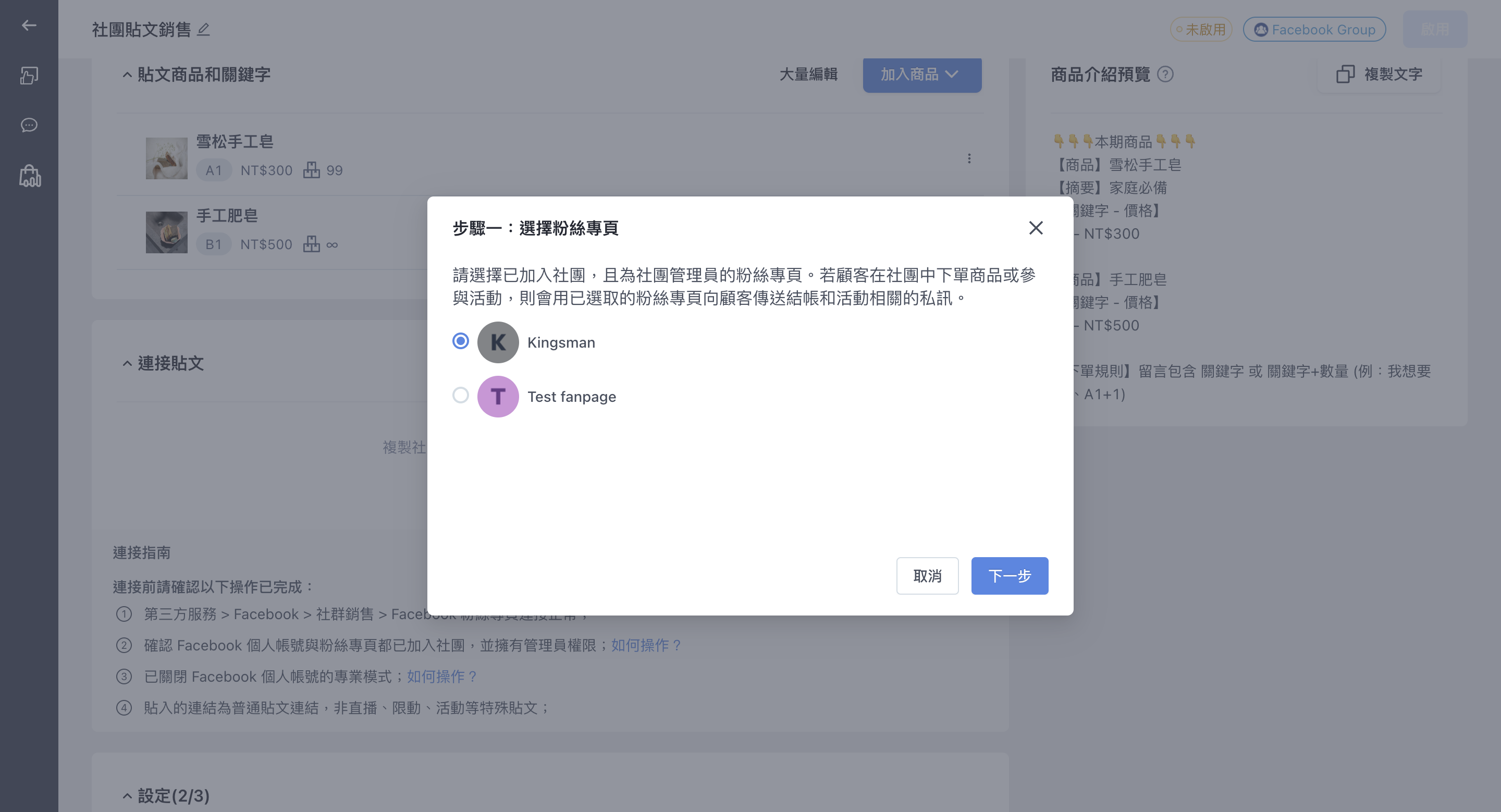
Task: Open the more options menu for 雪松手工皂
Action: (x=969, y=158)
